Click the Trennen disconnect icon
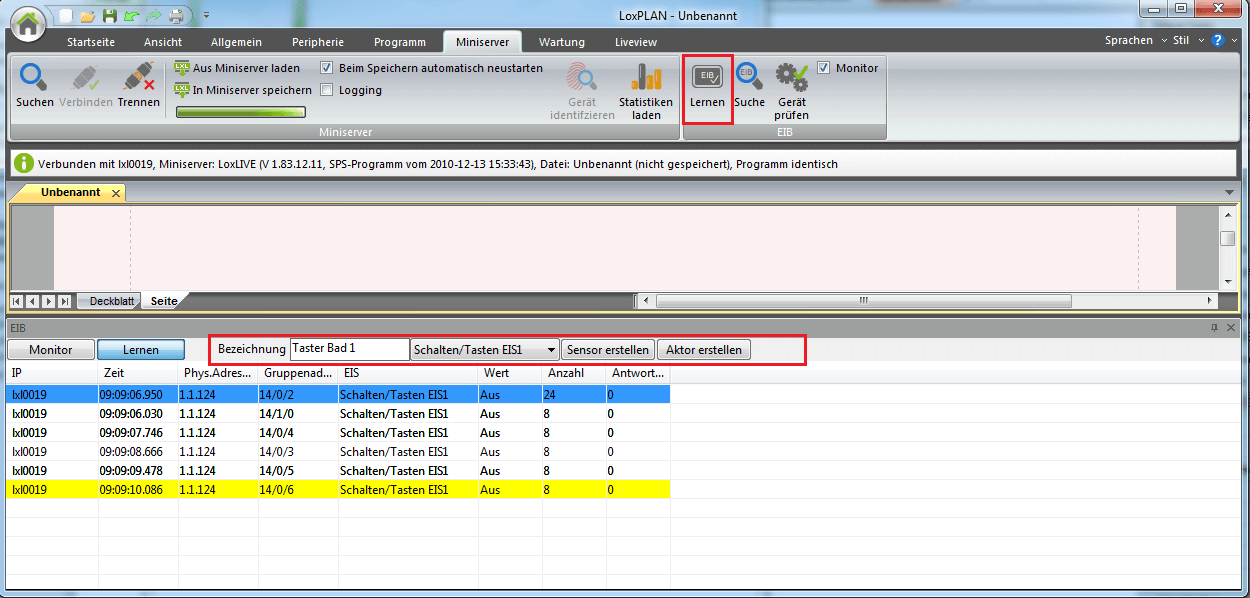 (x=138, y=79)
